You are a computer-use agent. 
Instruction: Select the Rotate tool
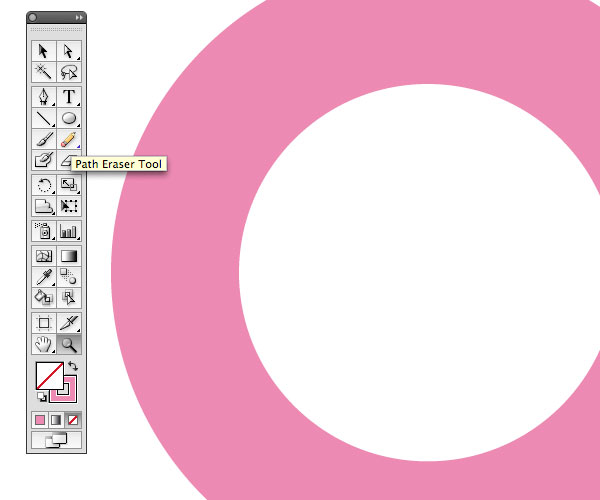[44, 185]
